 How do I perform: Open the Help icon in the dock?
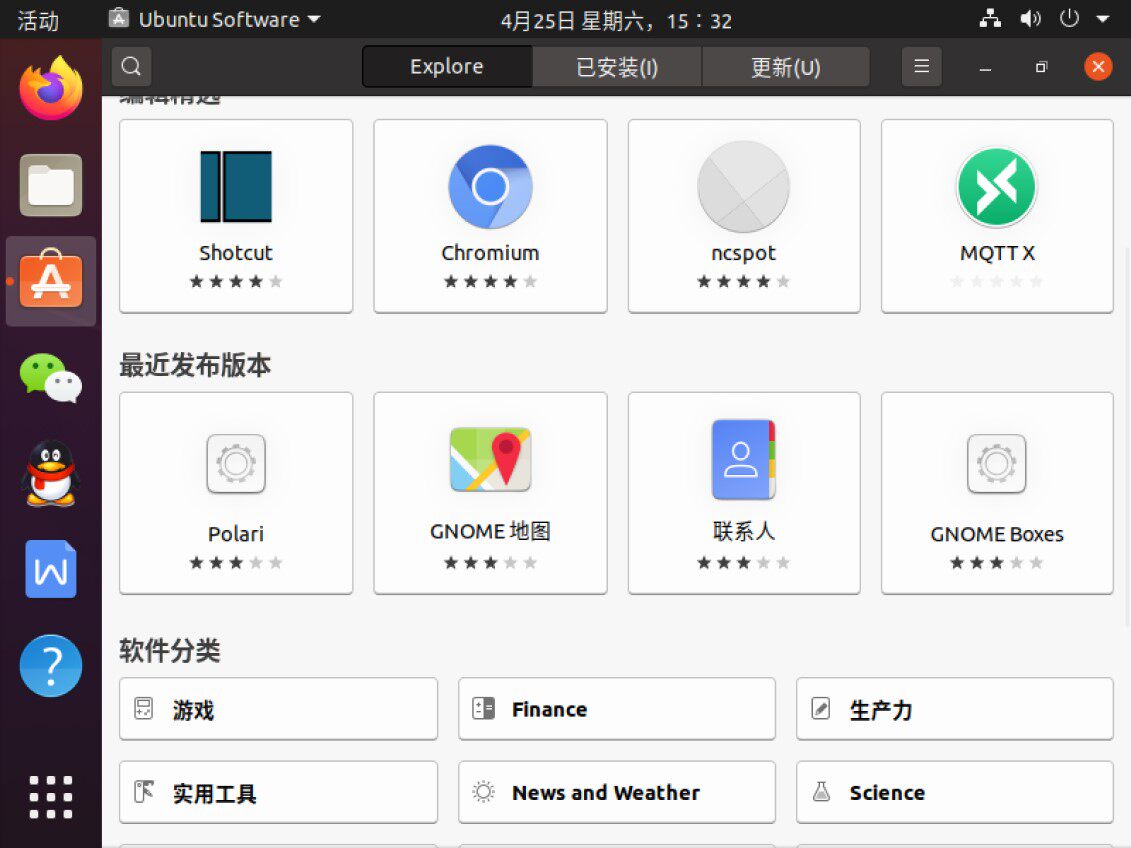pos(50,666)
